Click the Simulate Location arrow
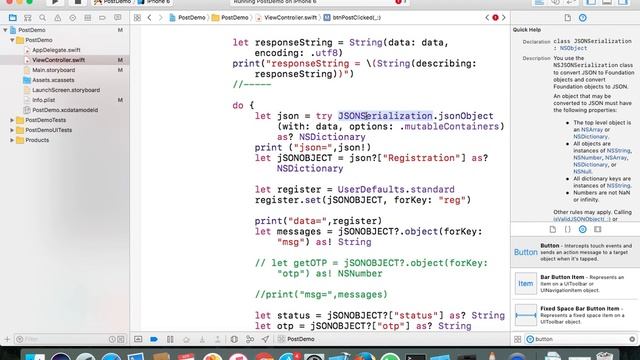The image size is (640, 360). click(x=265, y=339)
